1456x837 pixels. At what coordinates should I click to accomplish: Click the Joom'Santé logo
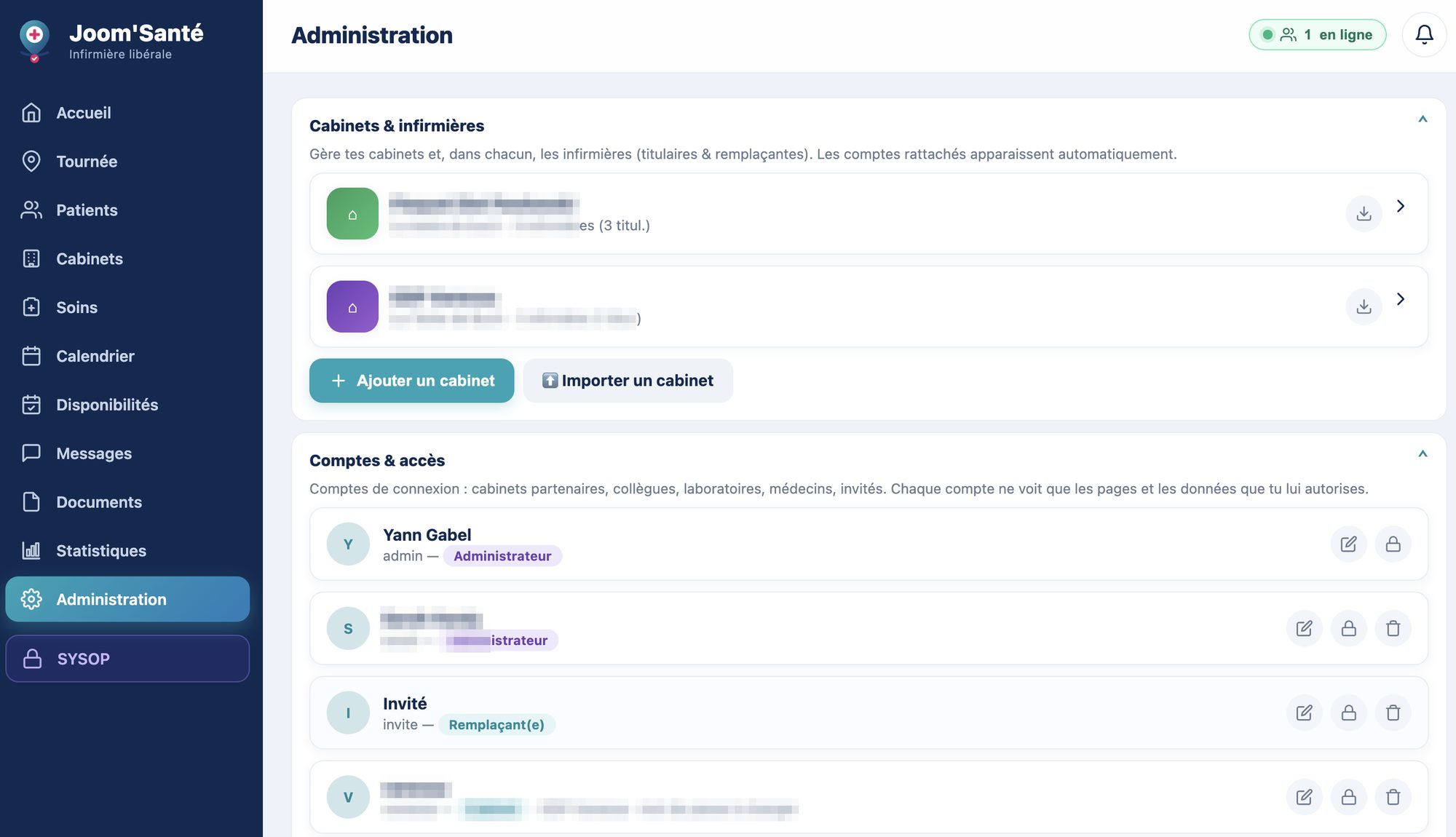[x=34, y=41]
